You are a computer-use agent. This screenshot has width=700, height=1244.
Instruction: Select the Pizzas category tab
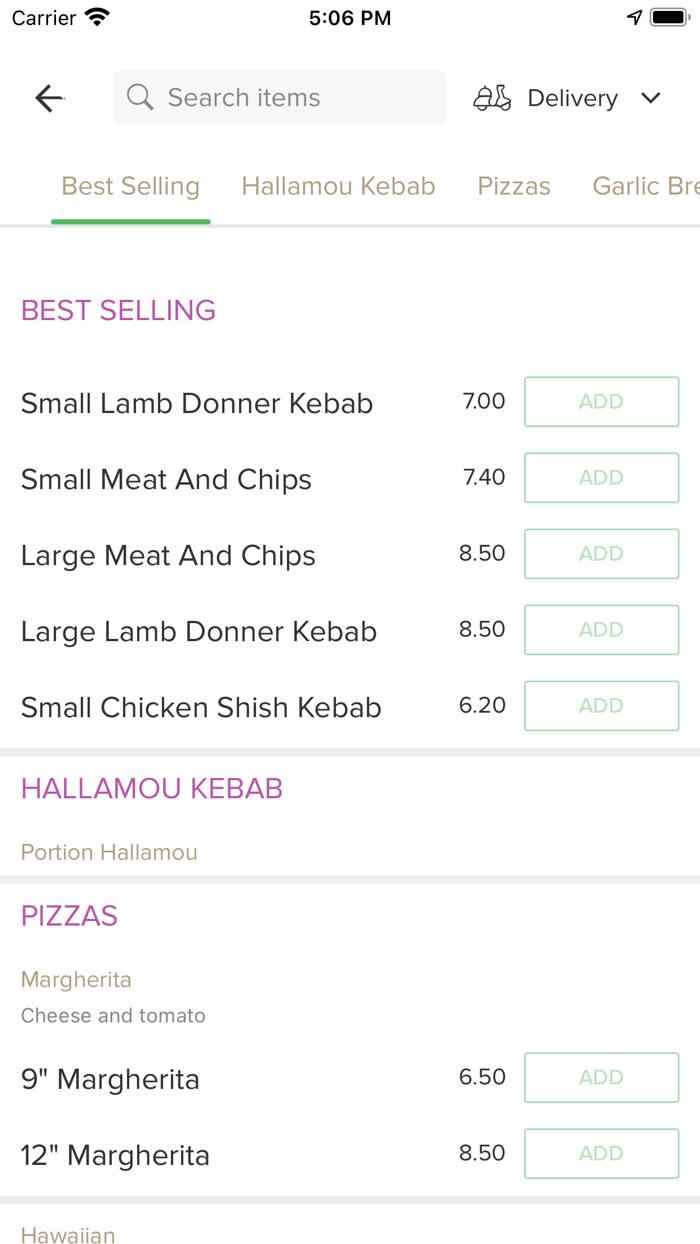pos(514,186)
